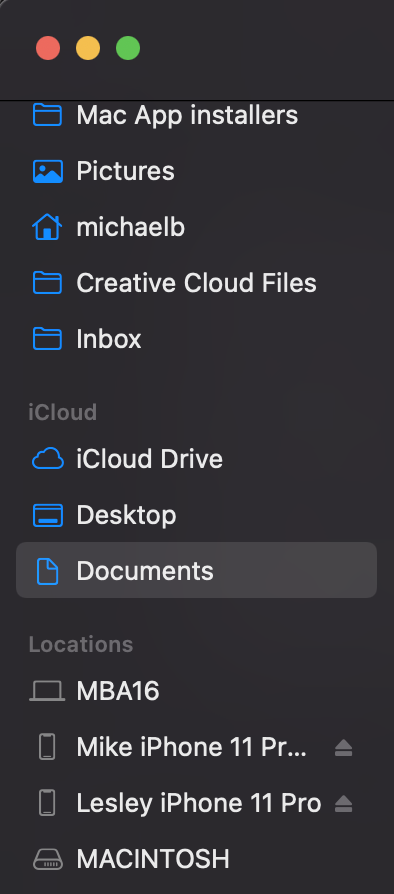Select MBA16 label under Locations
The image size is (394, 894).
[118, 691]
